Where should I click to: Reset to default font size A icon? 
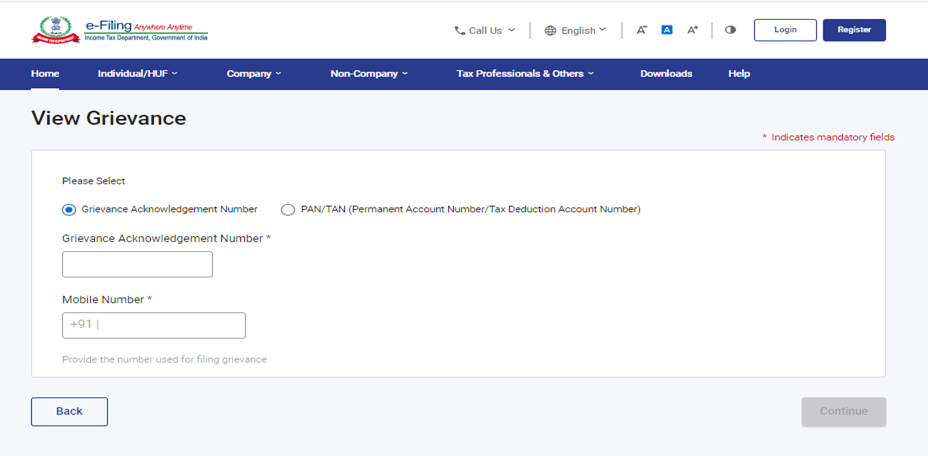tap(667, 30)
